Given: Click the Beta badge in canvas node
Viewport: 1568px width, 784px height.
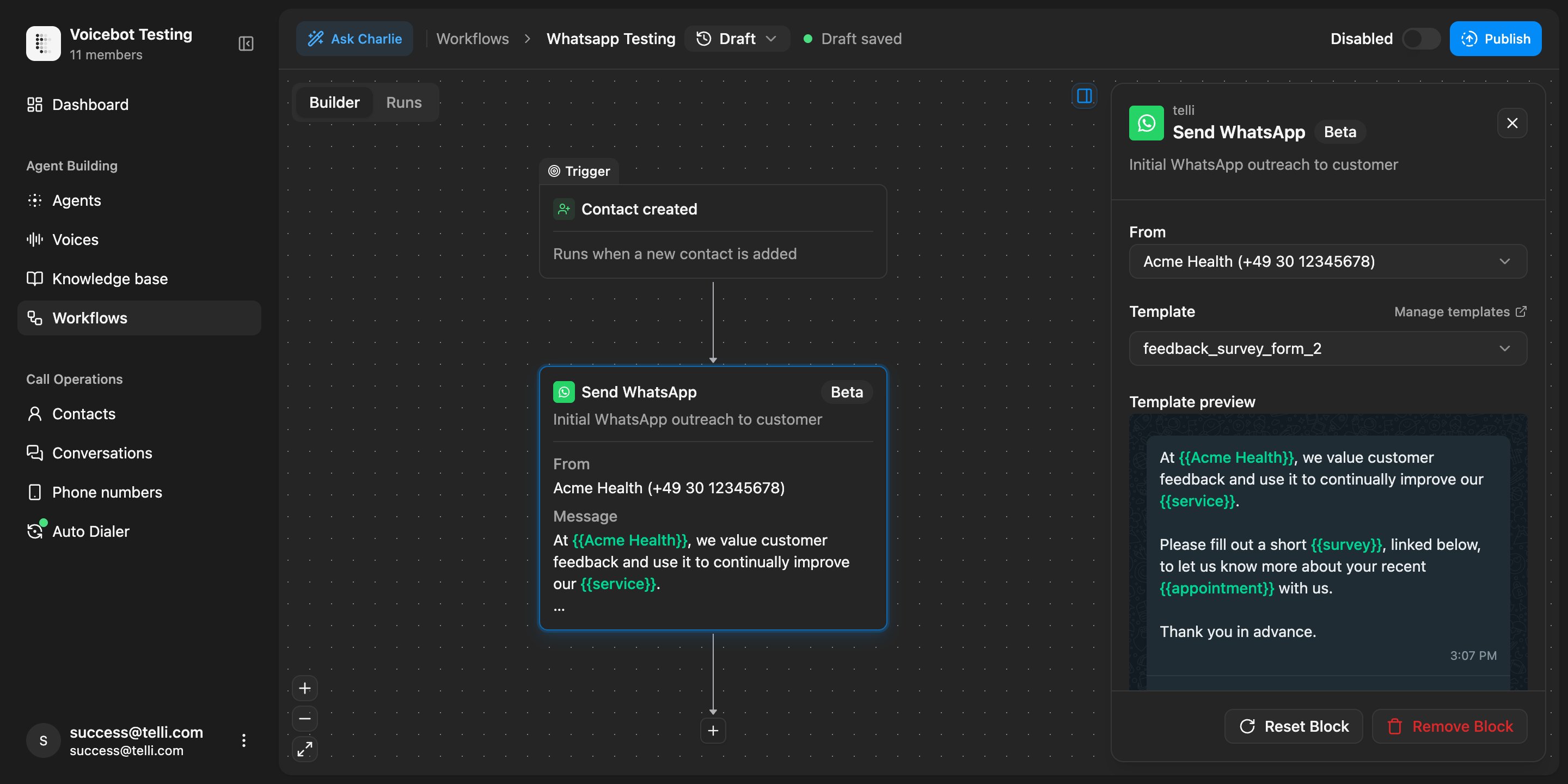Looking at the screenshot, I should click(847, 392).
